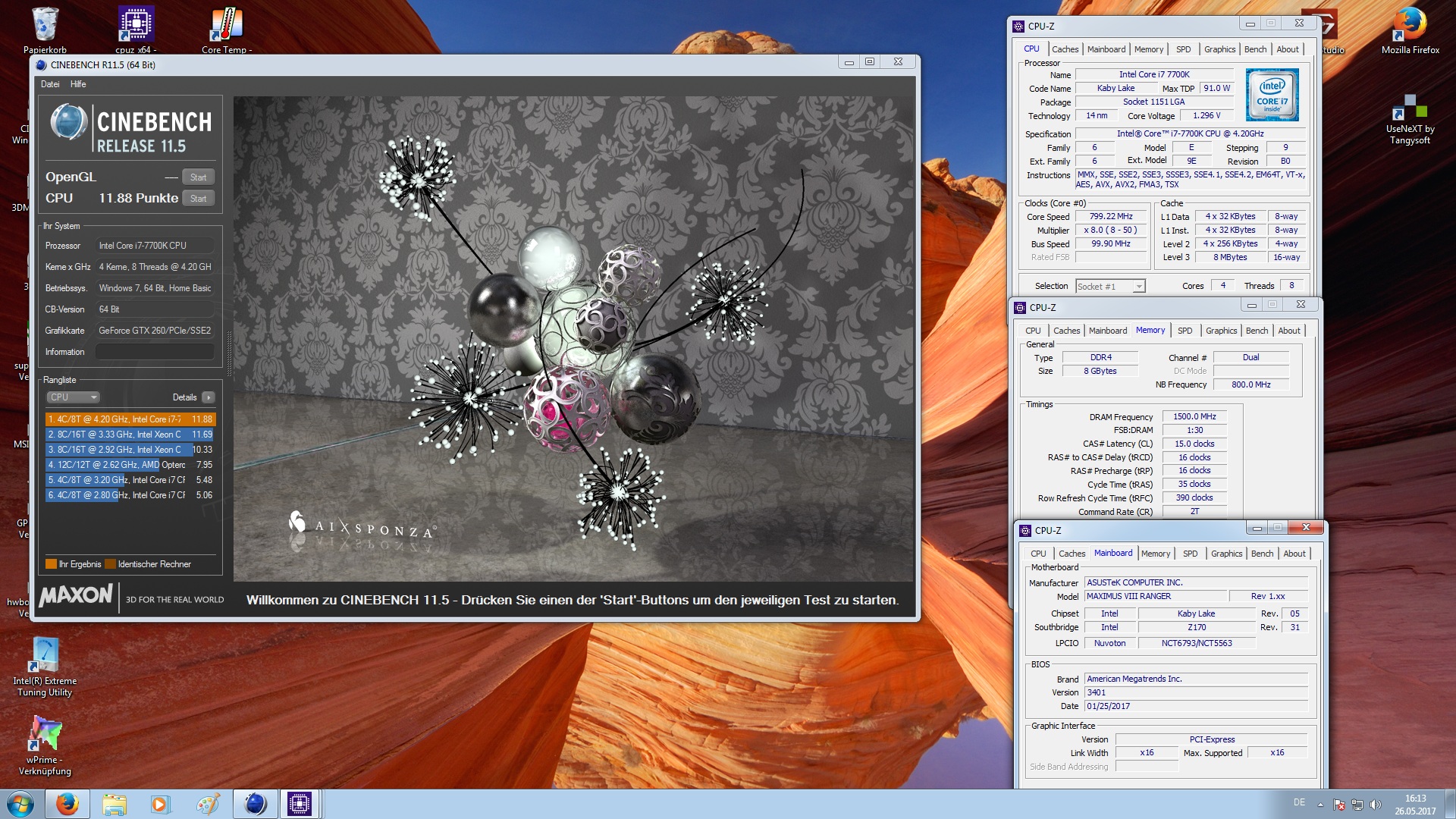Image resolution: width=1456 pixels, height=819 pixels.
Task: Open Firefox from the taskbar
Action: tap(67, 804)
